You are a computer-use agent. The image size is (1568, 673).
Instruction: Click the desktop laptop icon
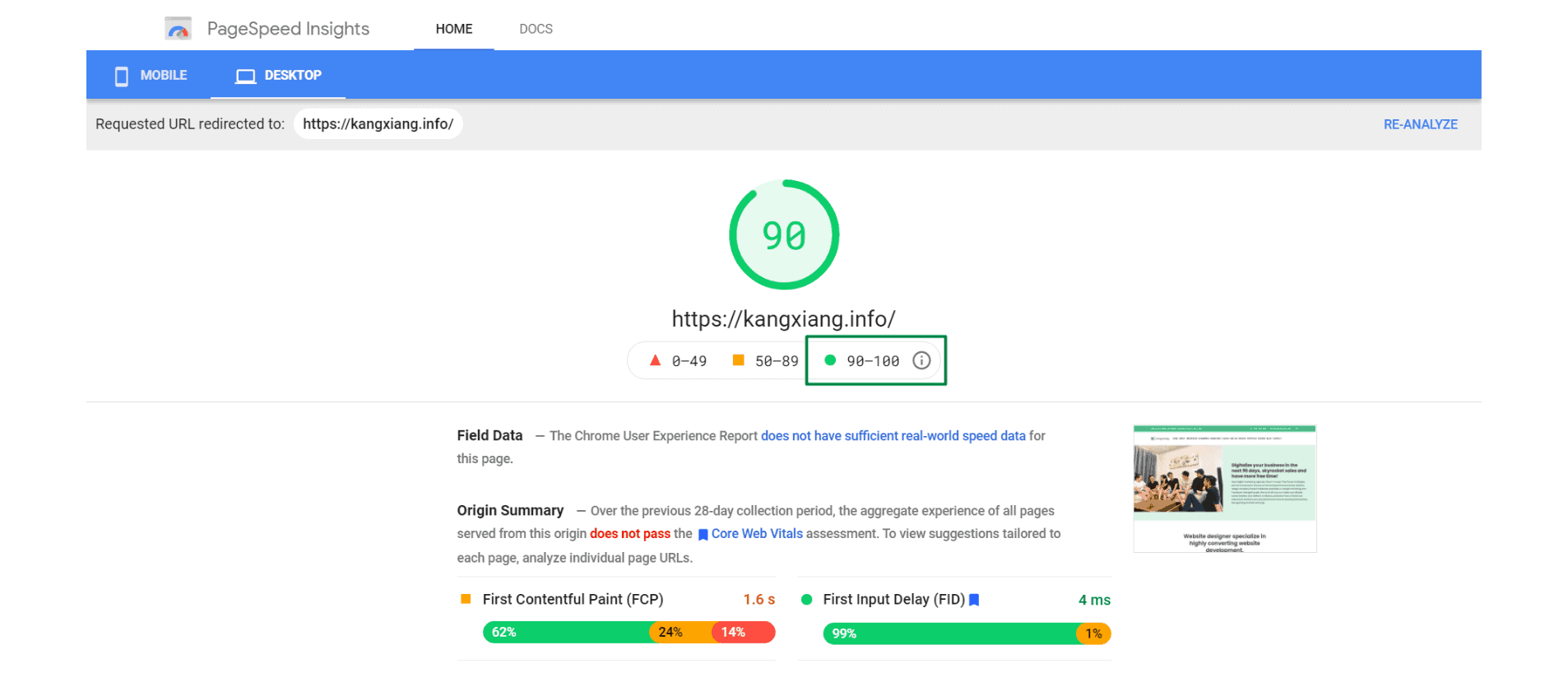coord(245,76)
